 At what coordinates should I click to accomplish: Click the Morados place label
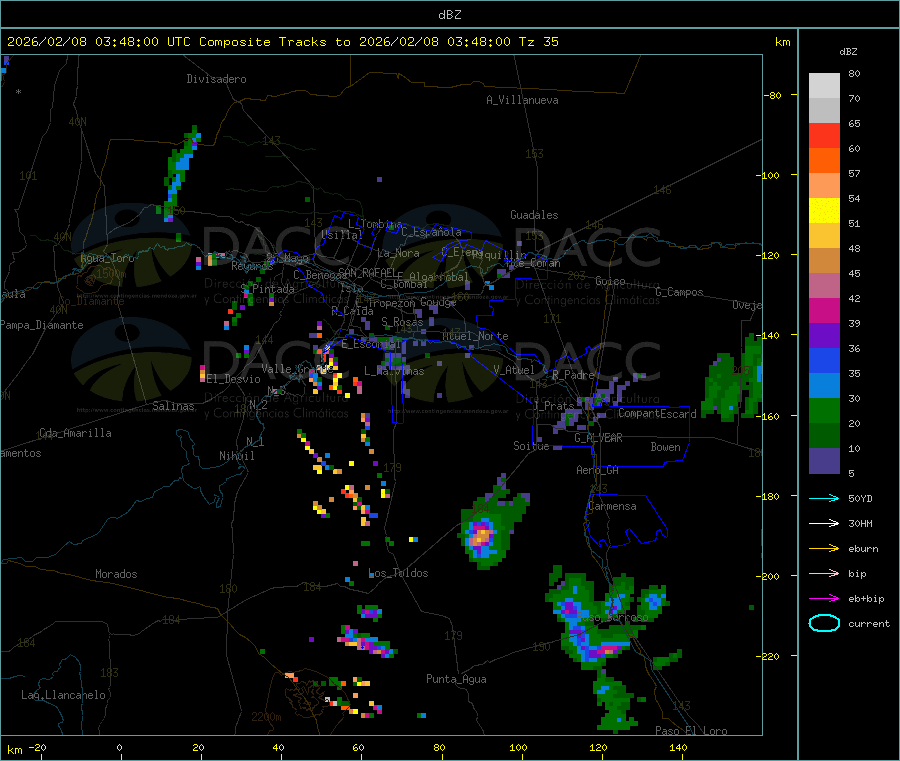[116, 574]
